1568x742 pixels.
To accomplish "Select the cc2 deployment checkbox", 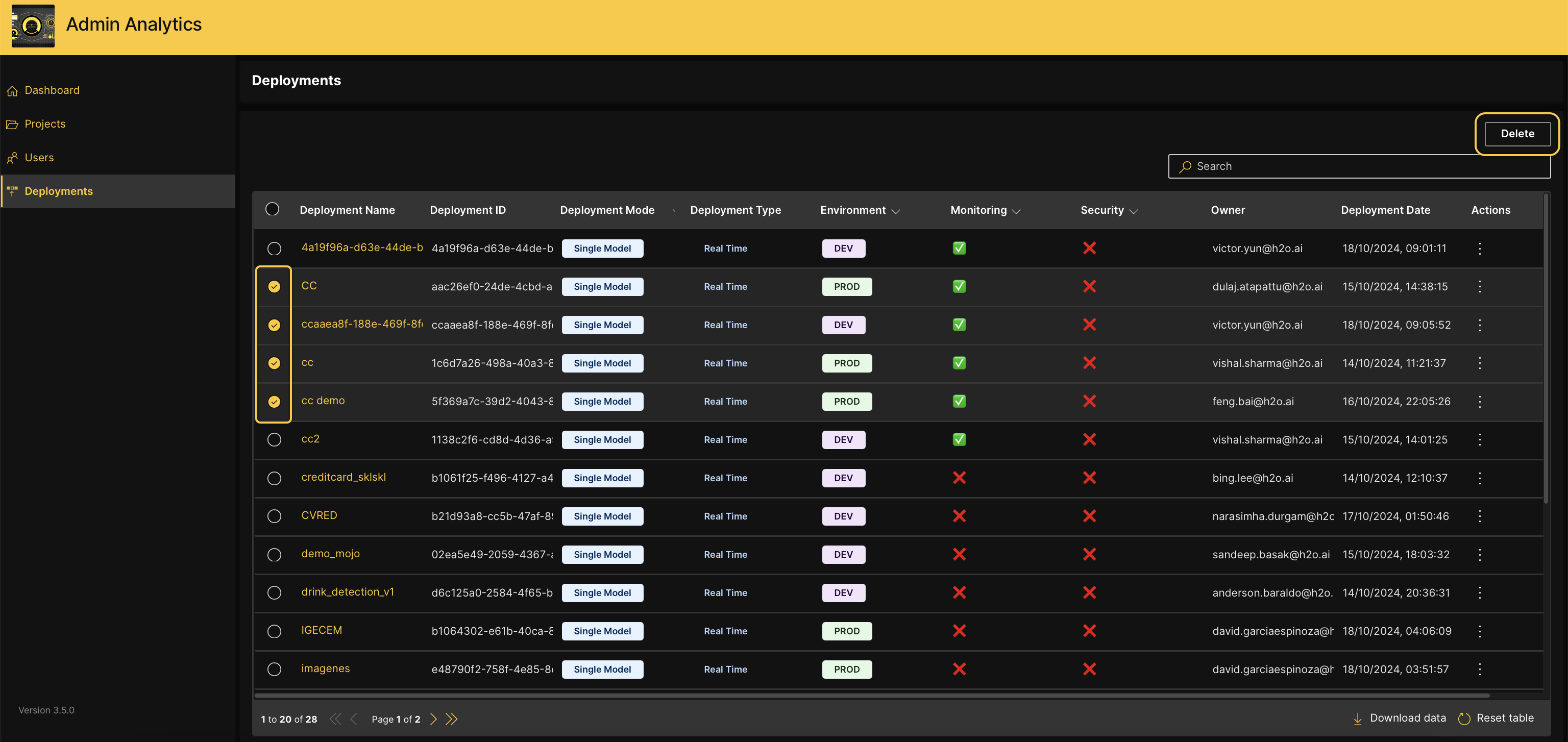I will [x=274, y=439].
